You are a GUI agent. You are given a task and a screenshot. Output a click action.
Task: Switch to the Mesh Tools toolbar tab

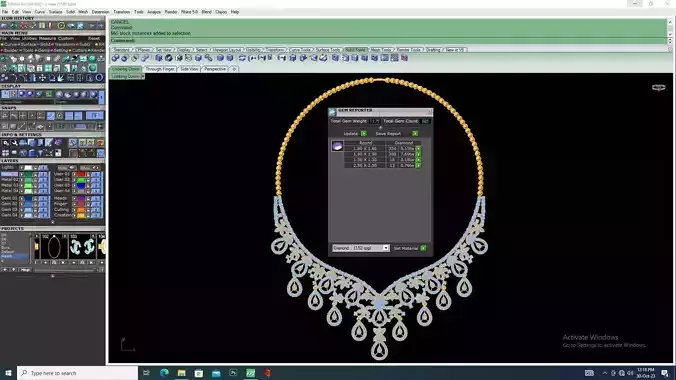[x=381, y=50]
